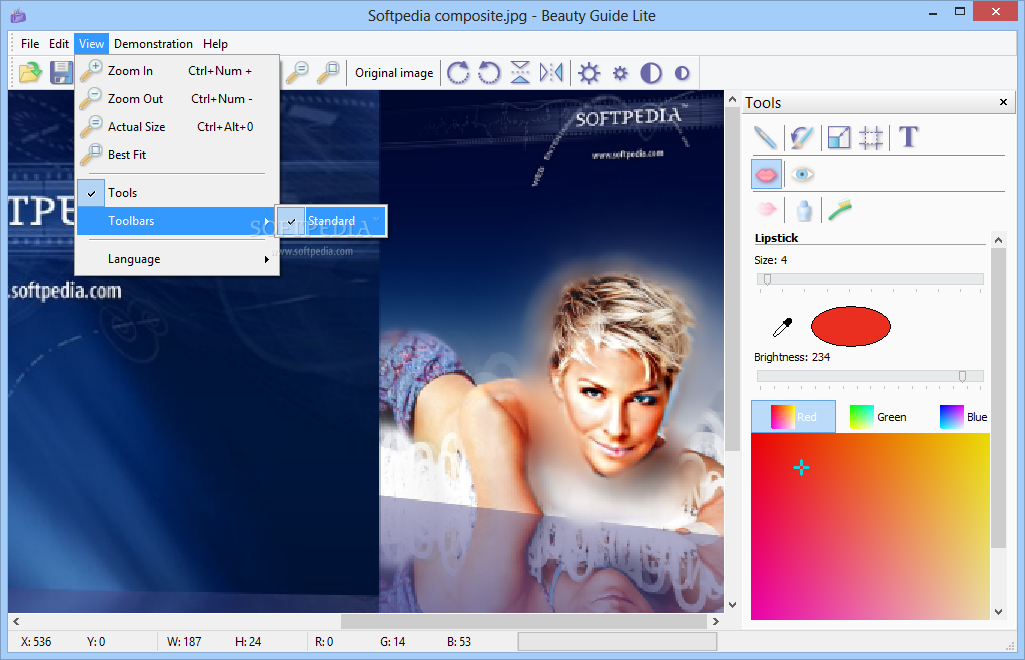Select the undo brush tool
Viewport: 1025px width, 660px height.
point(802,137)
